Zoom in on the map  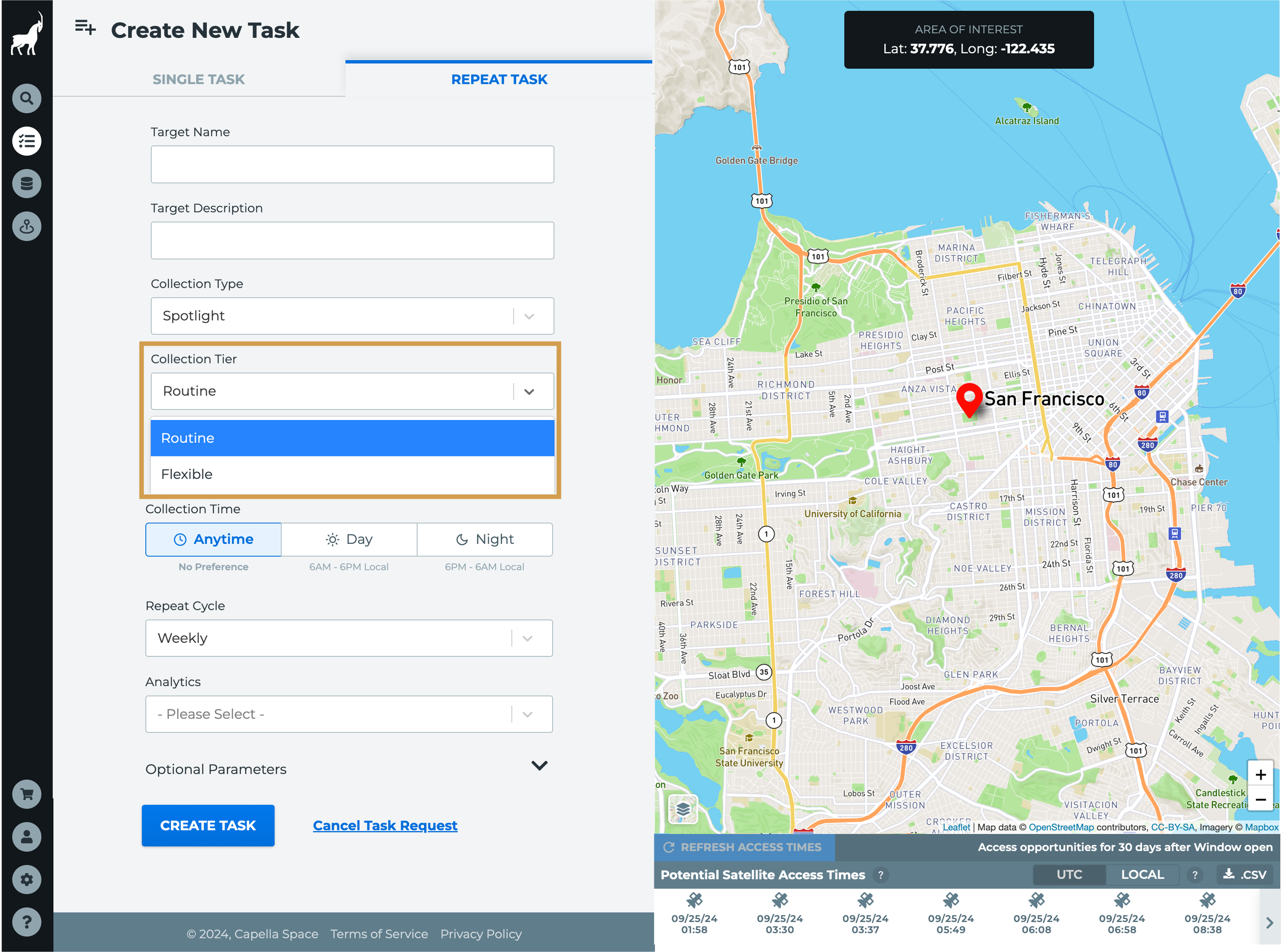point(1261,774)
